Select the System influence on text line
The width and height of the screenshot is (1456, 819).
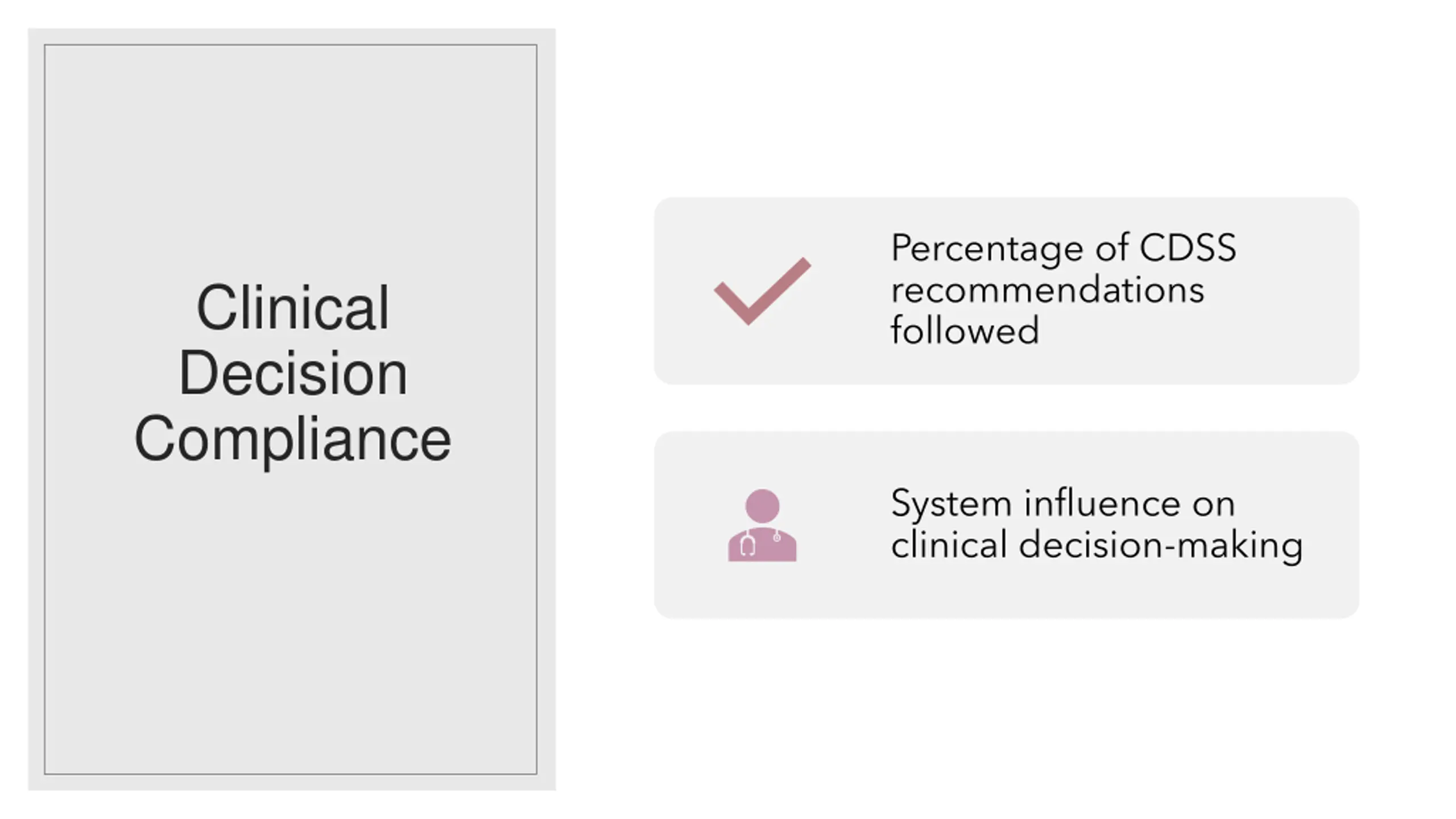pos(1062,503)
